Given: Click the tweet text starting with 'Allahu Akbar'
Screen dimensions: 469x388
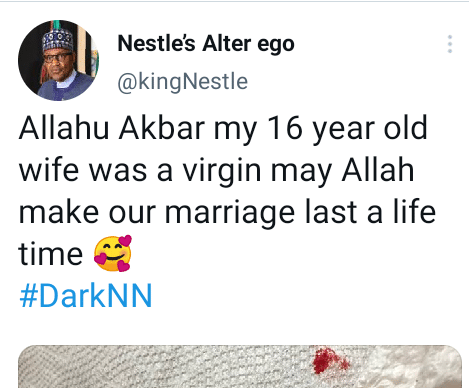Looking at the screenshot, I should (227, 191).
